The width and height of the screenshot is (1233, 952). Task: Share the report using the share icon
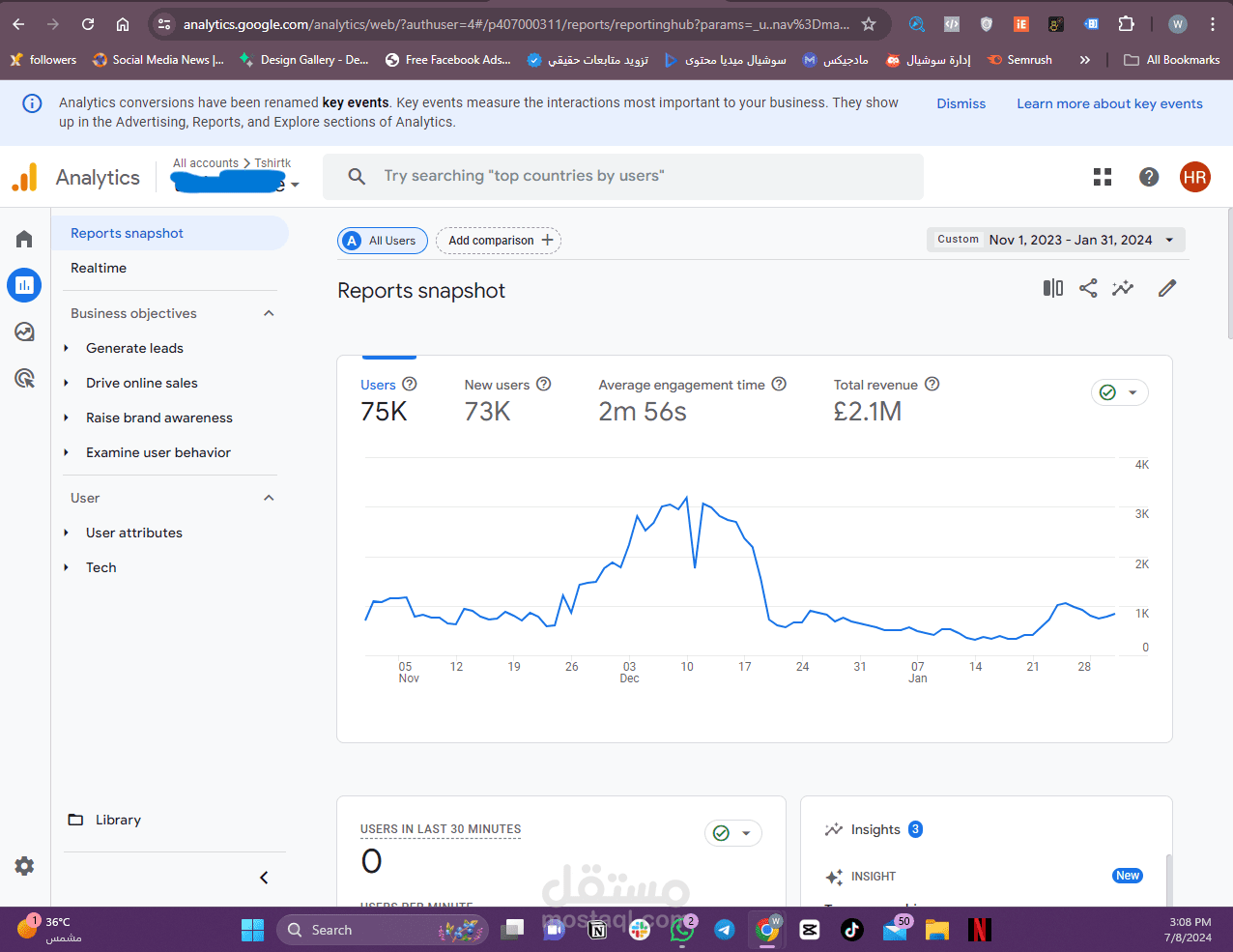1088,288
